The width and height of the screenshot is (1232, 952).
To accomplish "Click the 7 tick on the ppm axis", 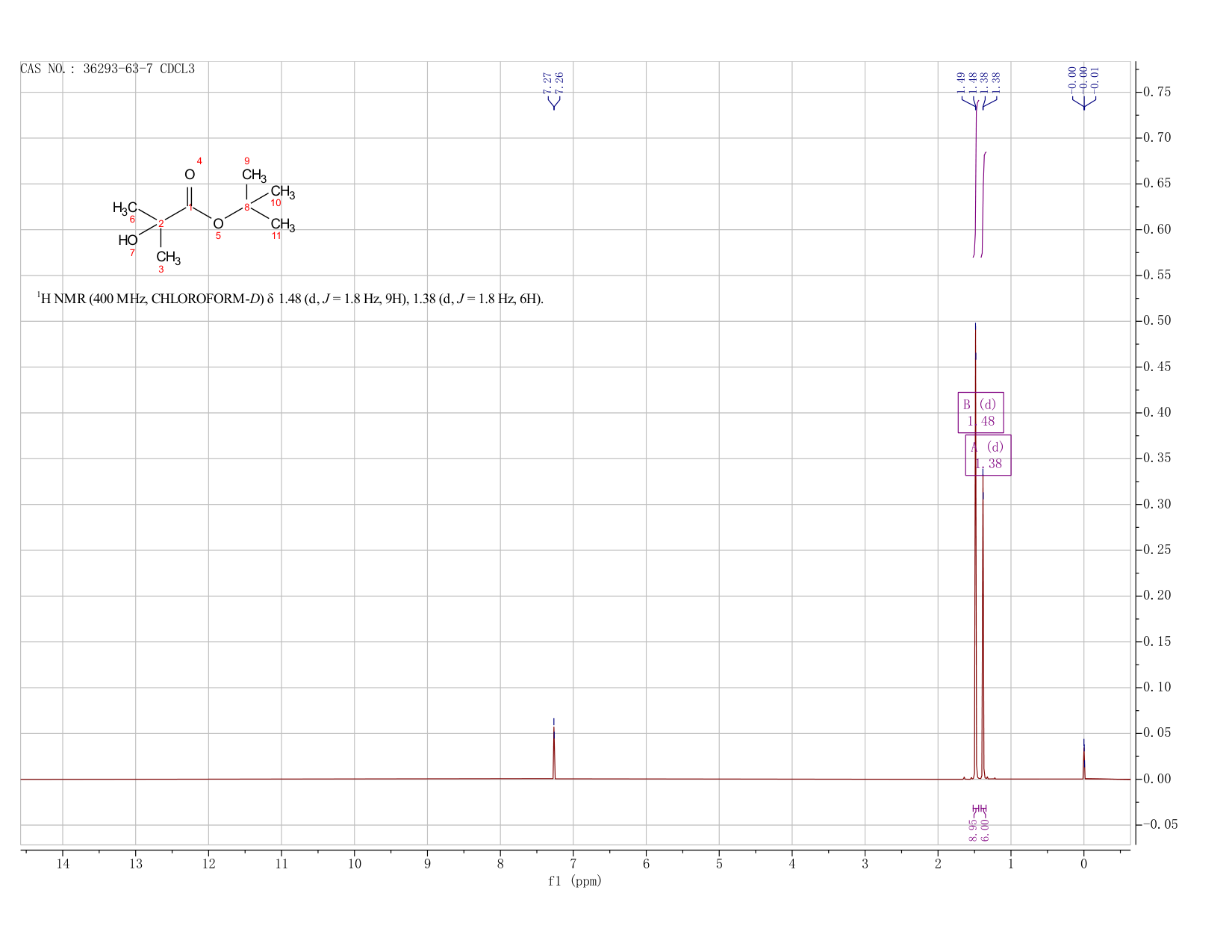I will click(x=573, y=864).
